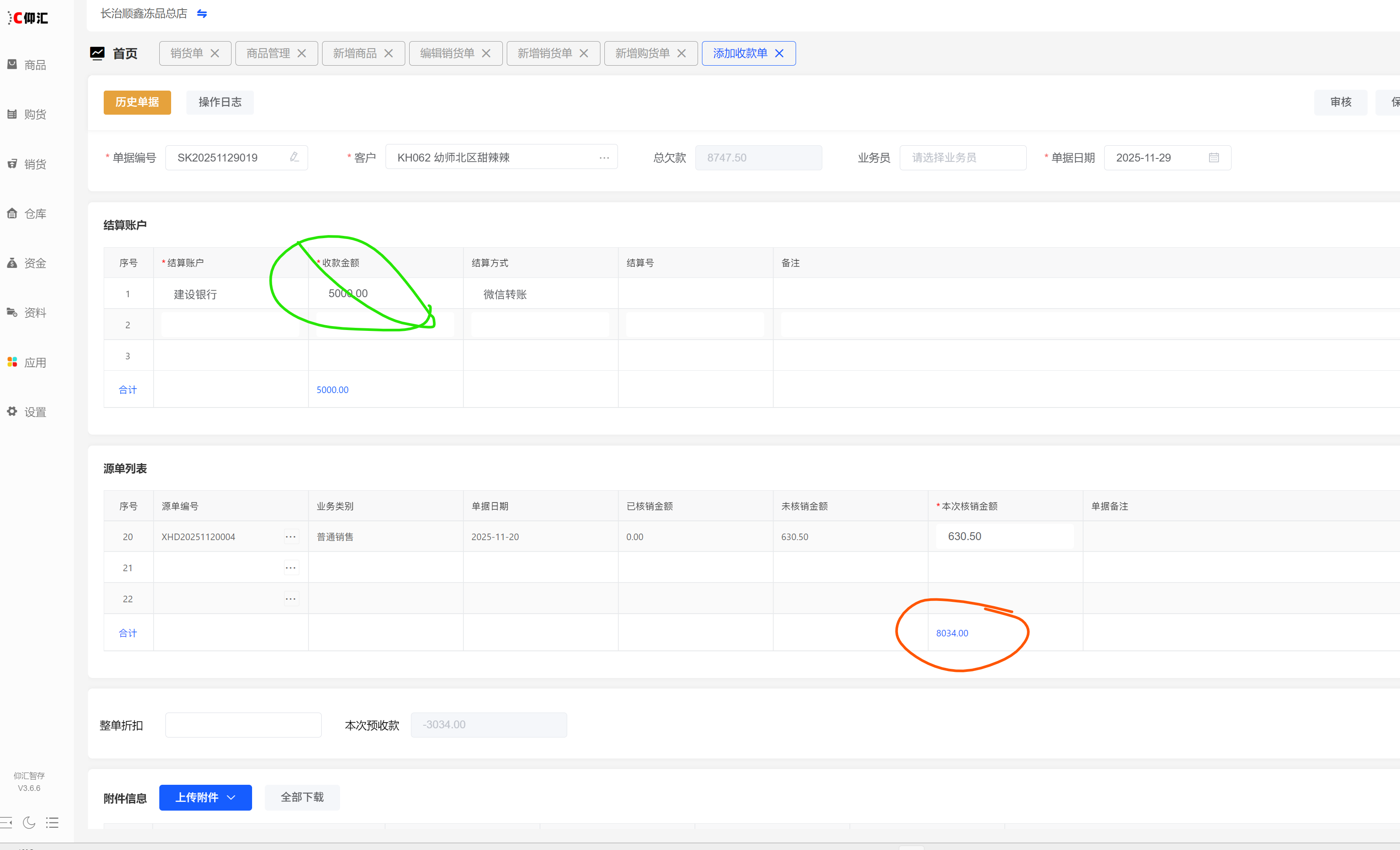This screenshot has height=850, width=1400.
Task: Open the calendar icon for 单据日期
Action: (x=1214, y=158)
